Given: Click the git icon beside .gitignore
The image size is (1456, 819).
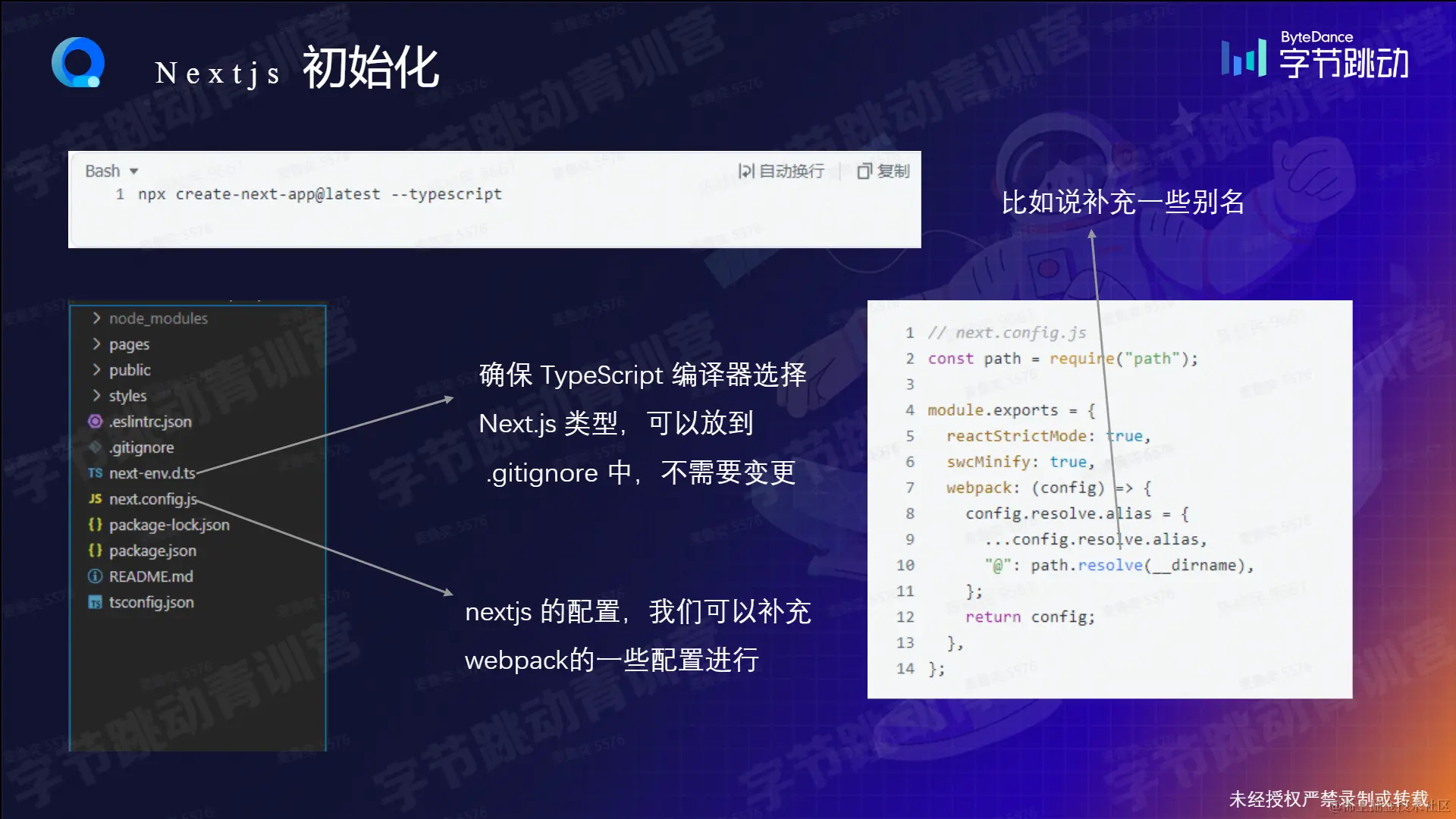Looking at the screenshot, I should (x=95, y=447).
